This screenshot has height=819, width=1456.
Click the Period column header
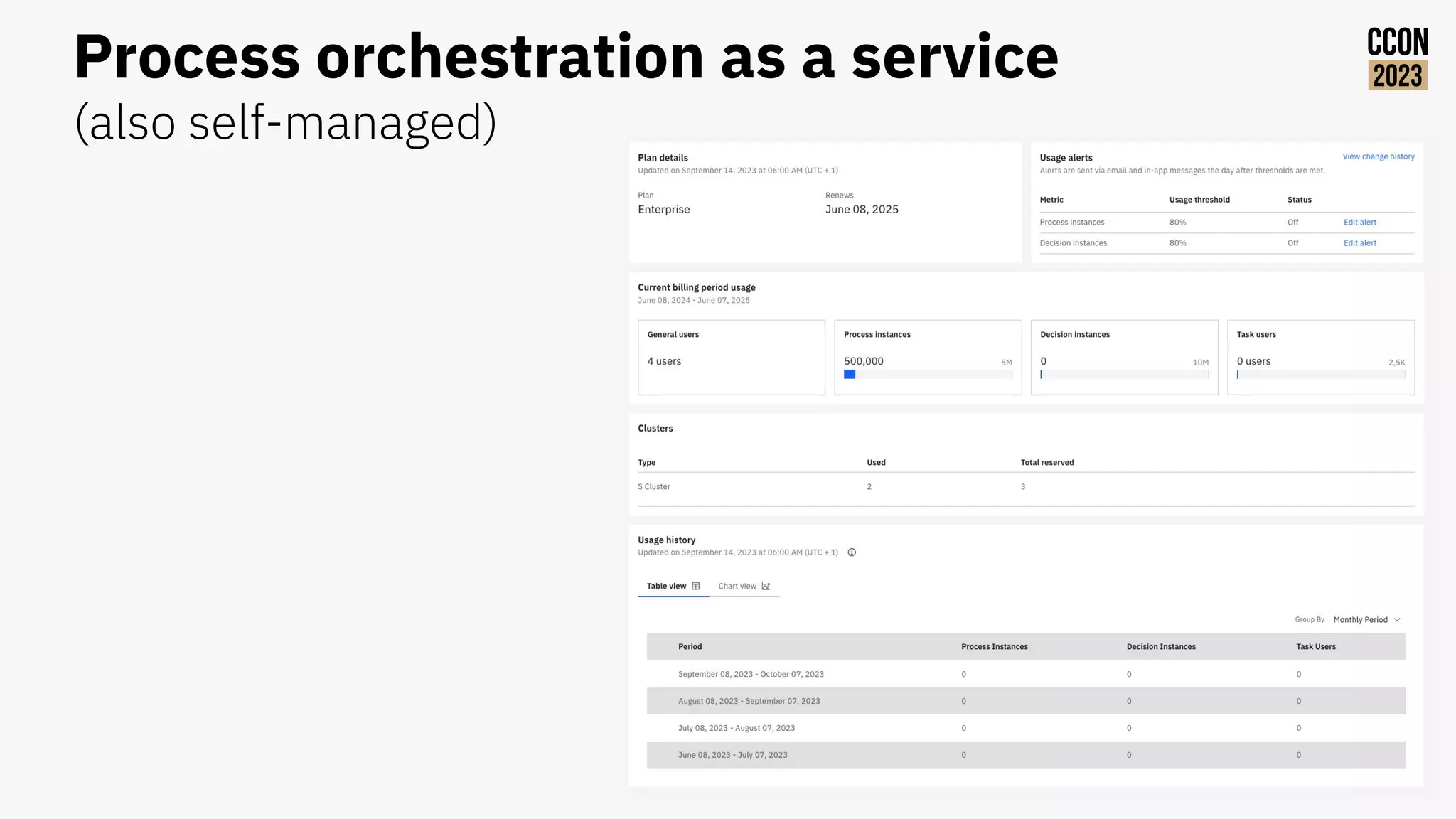pyautogui.click(x=690, y=647)
